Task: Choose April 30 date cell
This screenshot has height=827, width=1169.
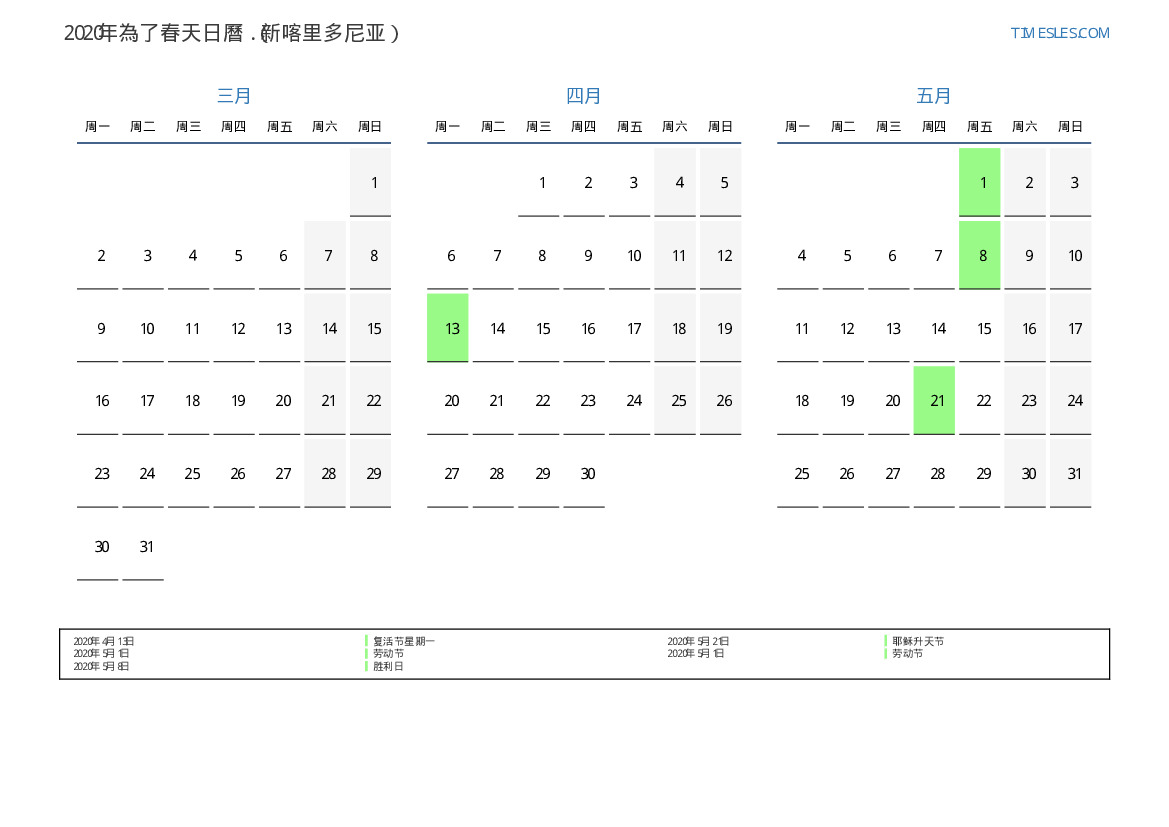Action: point(584,473)
